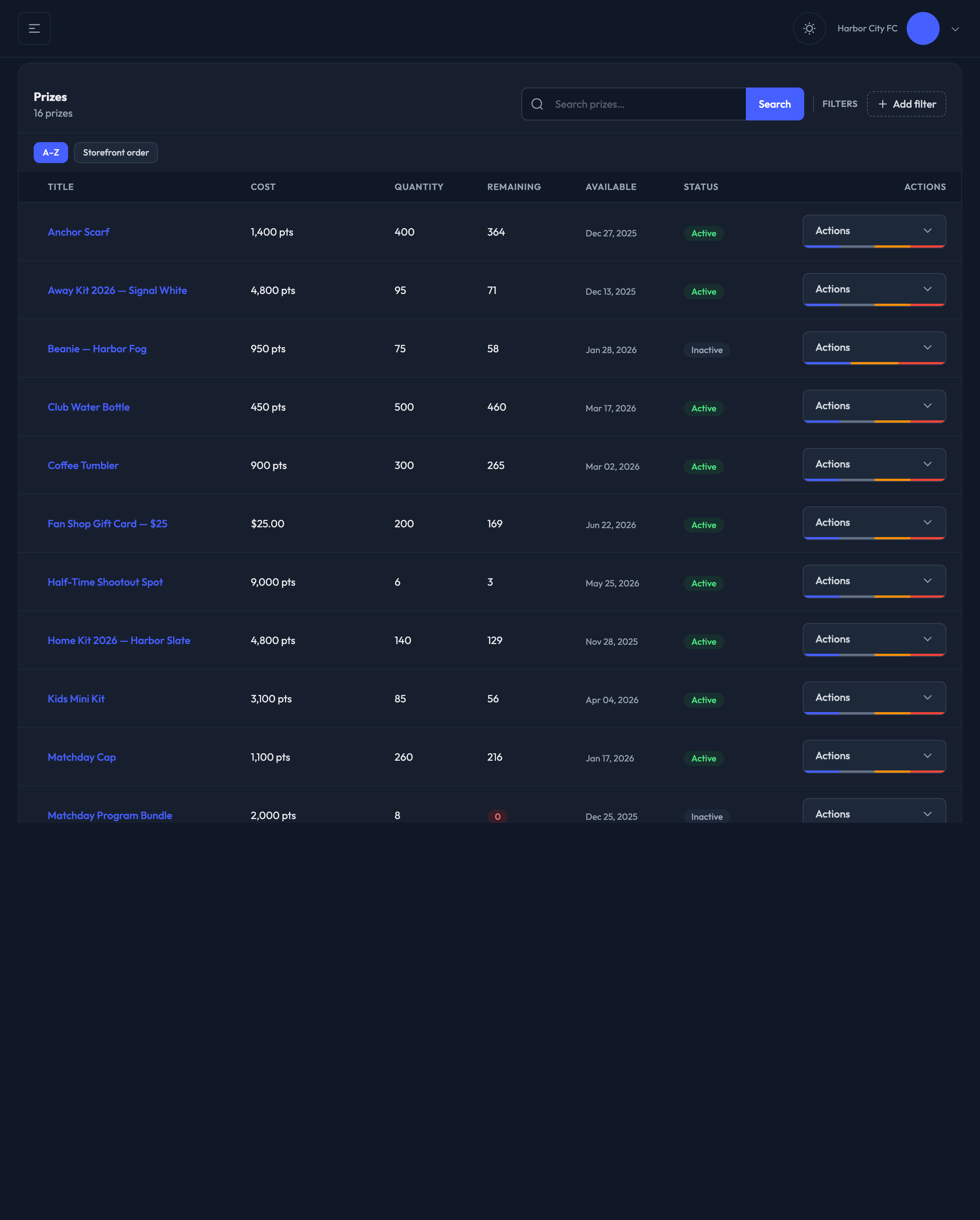Click the $25.00 cost cell

click(x=268, y=524)
